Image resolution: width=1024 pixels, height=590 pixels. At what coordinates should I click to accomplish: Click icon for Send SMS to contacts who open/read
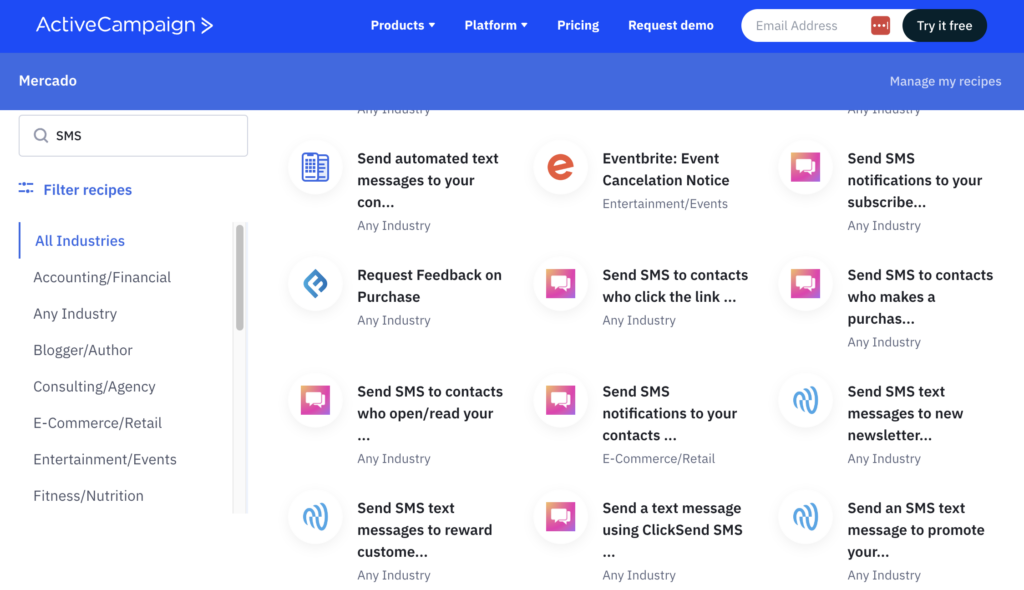[x=315, y=400]
